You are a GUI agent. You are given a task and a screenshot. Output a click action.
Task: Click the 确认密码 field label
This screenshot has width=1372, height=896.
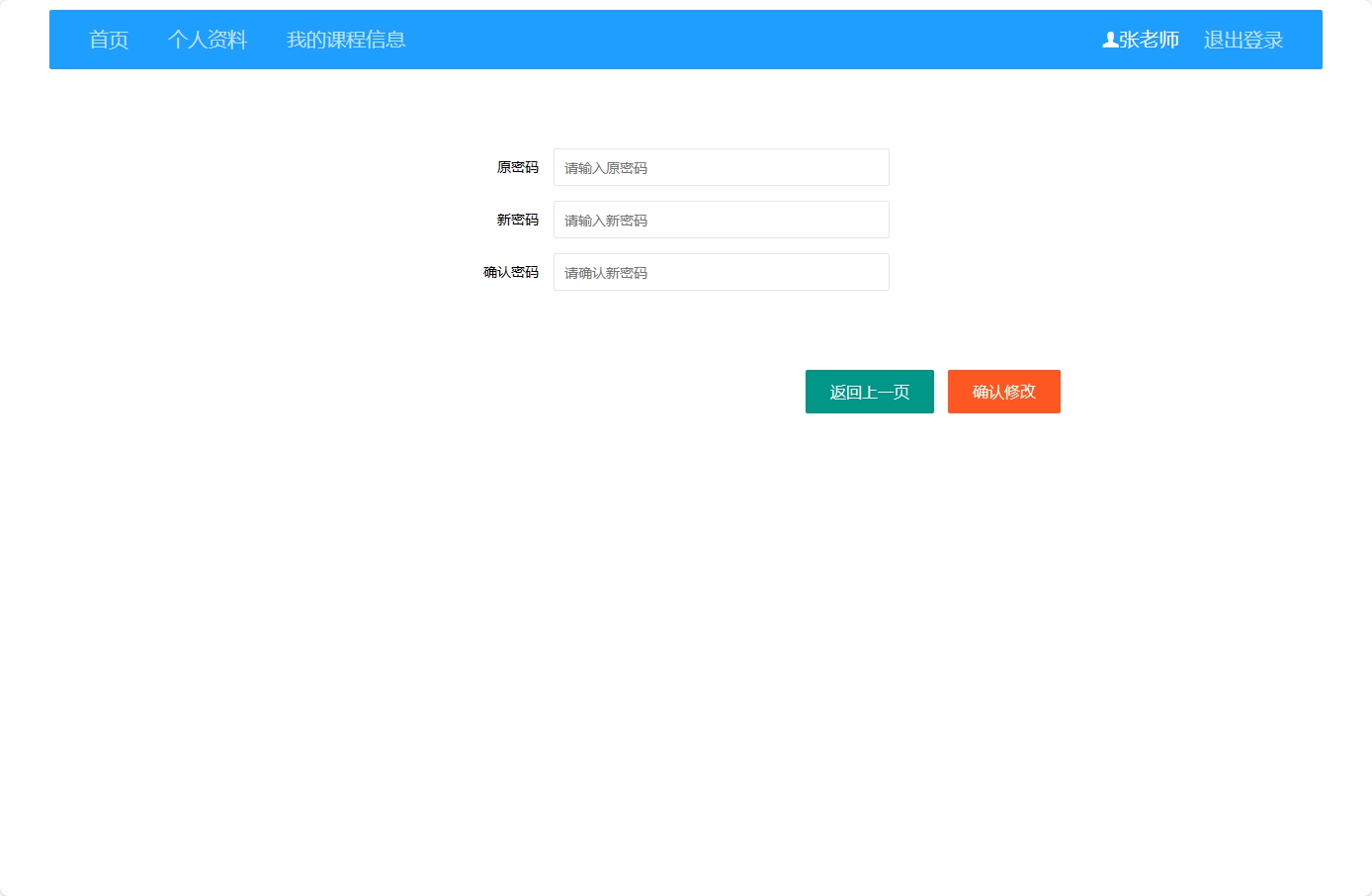(511, 272)
